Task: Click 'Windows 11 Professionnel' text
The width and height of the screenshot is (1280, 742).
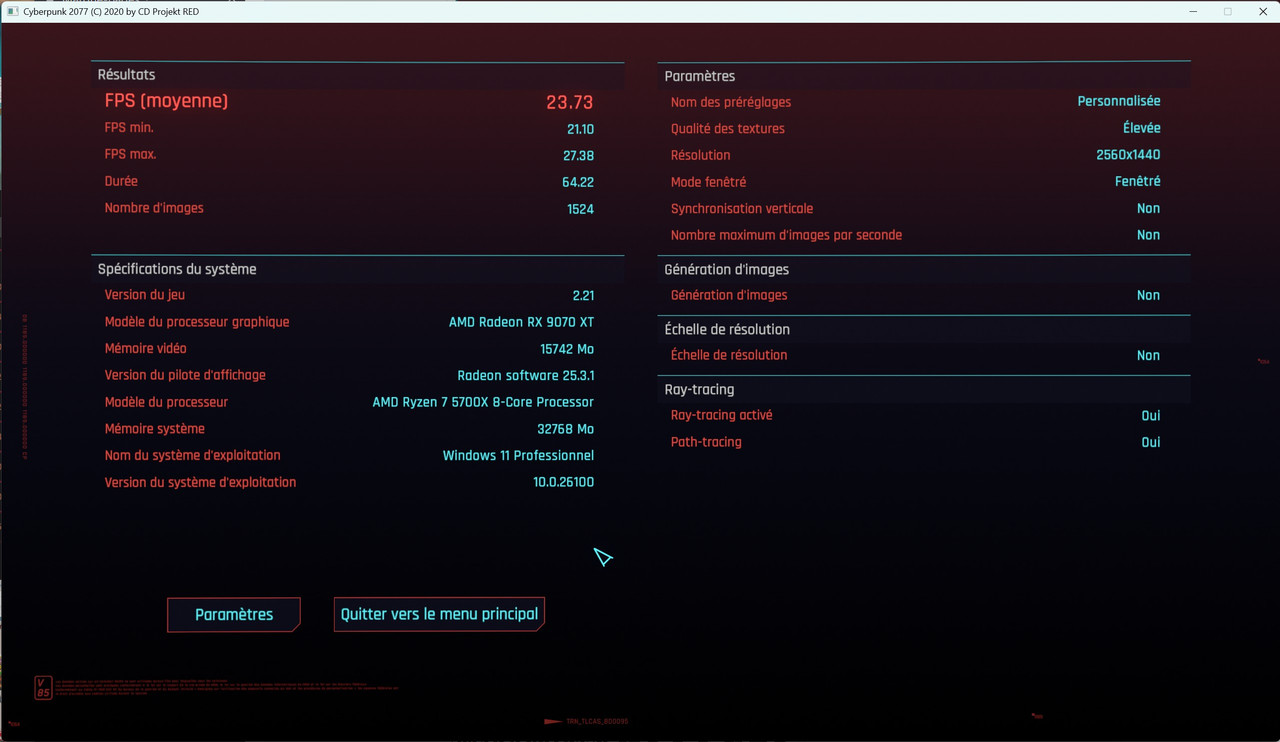Action: pyautogui.click(x=518, y=456)
